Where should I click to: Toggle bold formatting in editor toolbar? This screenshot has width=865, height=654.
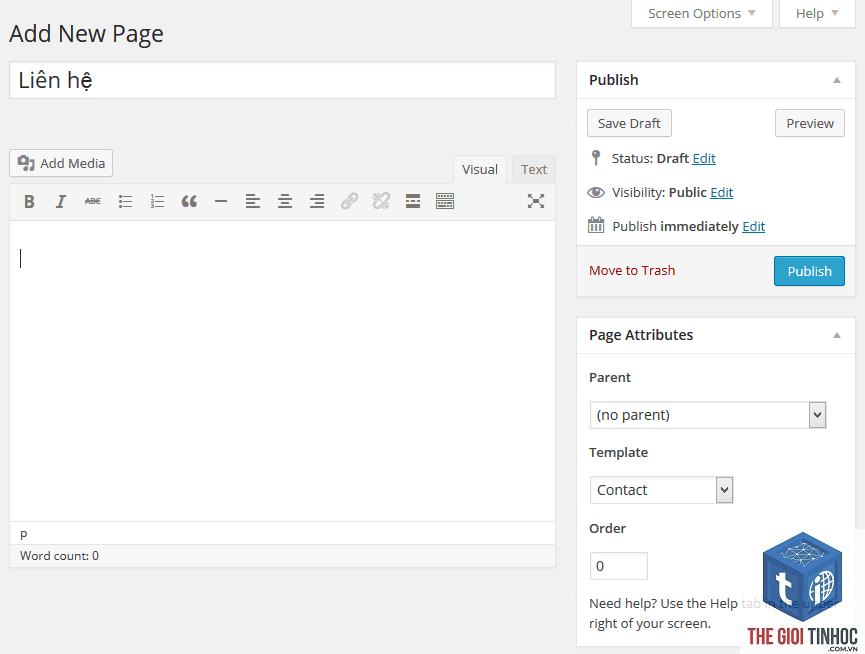29,201
